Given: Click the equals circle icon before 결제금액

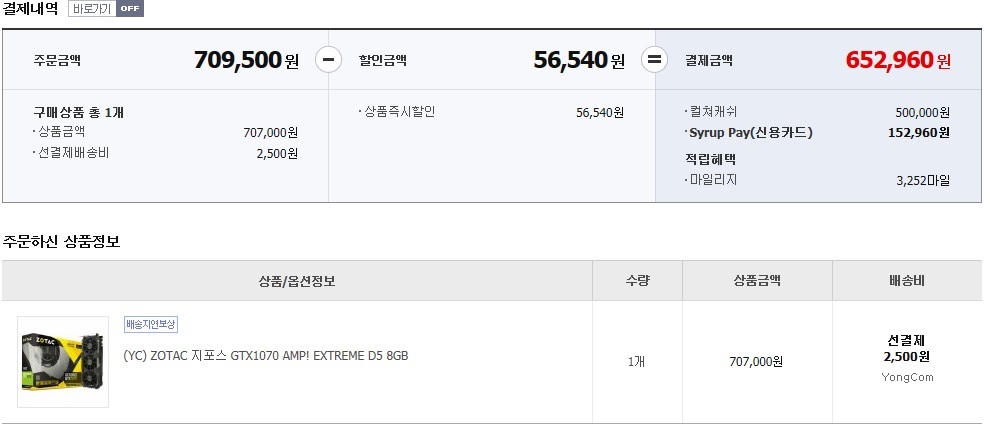Looking at the screenshot, I should 654,60.
